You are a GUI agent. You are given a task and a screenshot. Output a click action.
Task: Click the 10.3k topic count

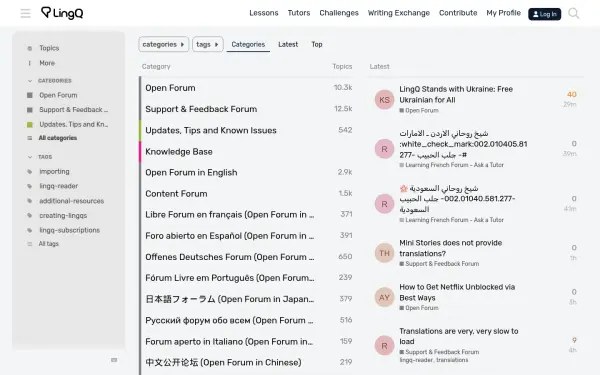tap(343, 88)
